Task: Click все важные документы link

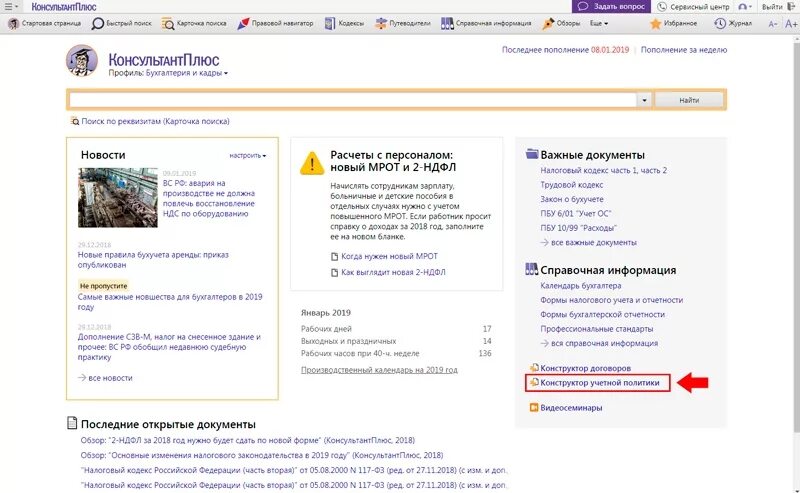Action: [588, 242]
